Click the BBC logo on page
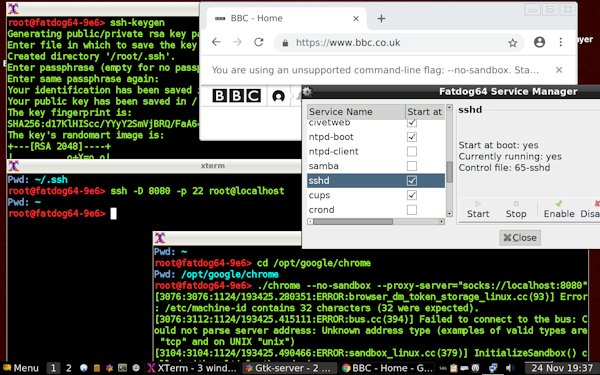 (x=236, y=96)
